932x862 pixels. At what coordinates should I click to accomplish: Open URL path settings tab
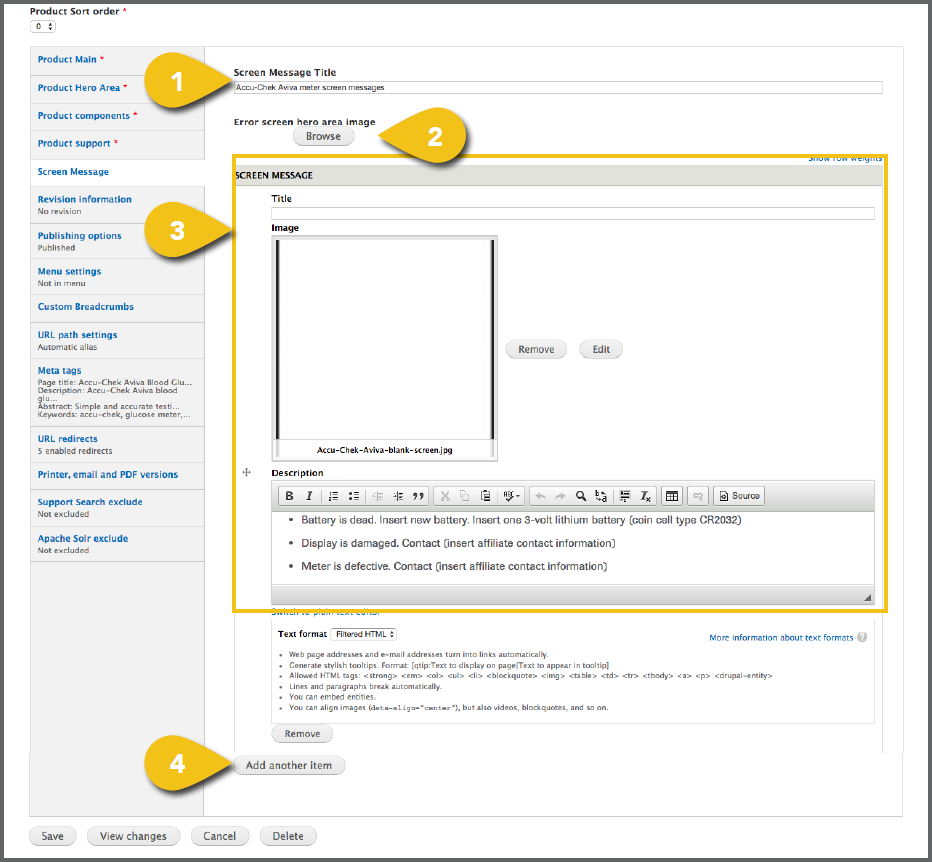[x=117, y=340]
